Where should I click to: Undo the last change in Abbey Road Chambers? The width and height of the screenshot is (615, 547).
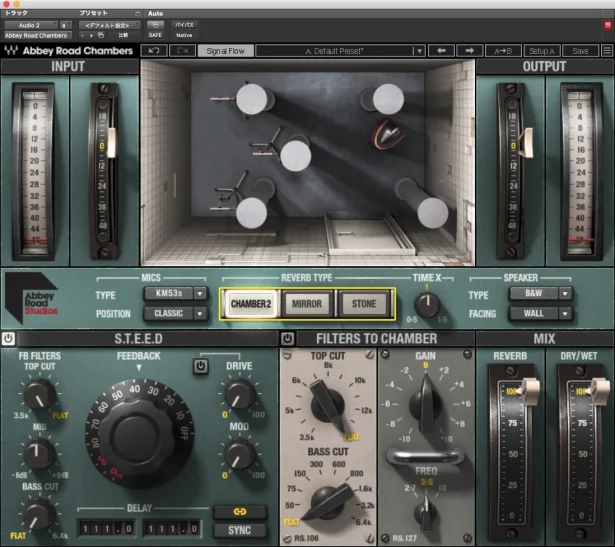pos(154,51)
